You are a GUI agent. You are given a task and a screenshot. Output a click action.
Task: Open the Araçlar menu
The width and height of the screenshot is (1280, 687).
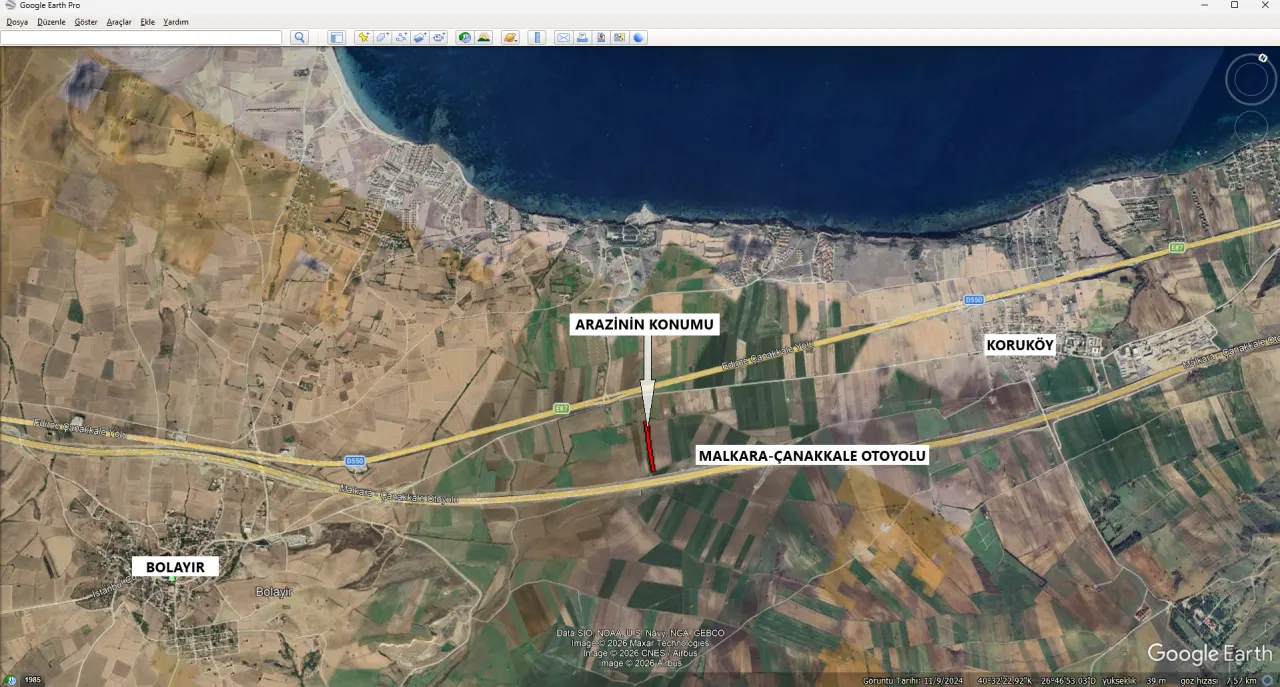click(x=119, y=21)
